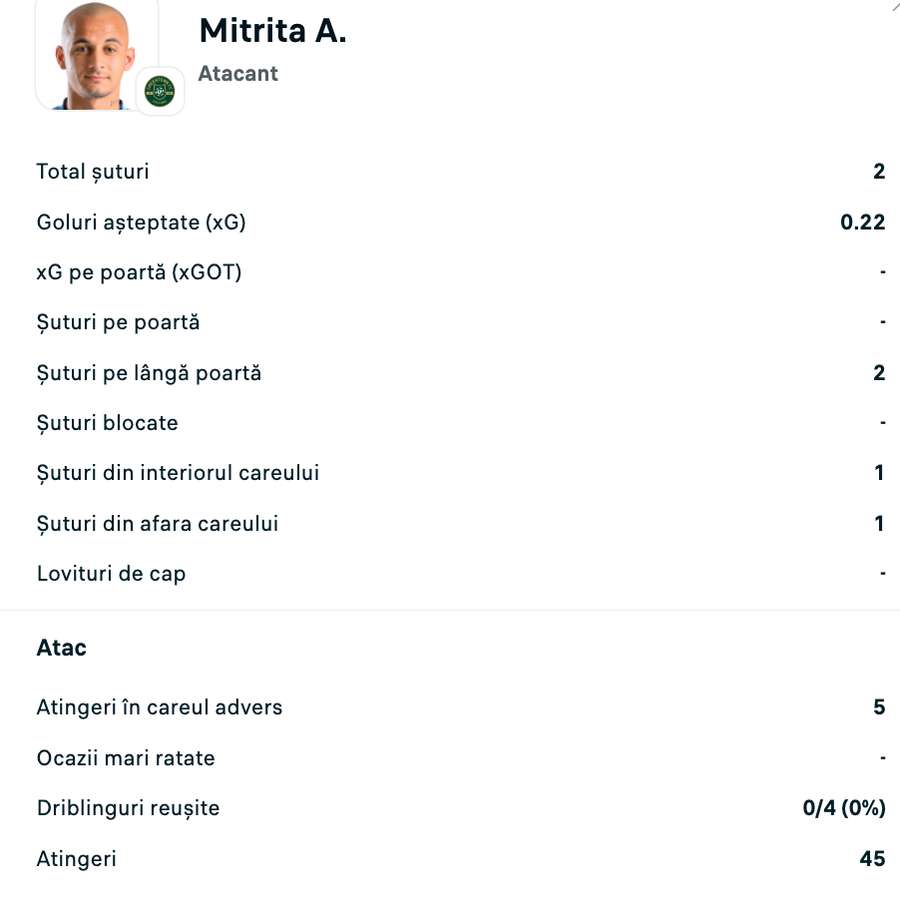Click the xG value 0.22
Image resolution: width=900 pixels, height=912 pixels.
coord(864,222)
